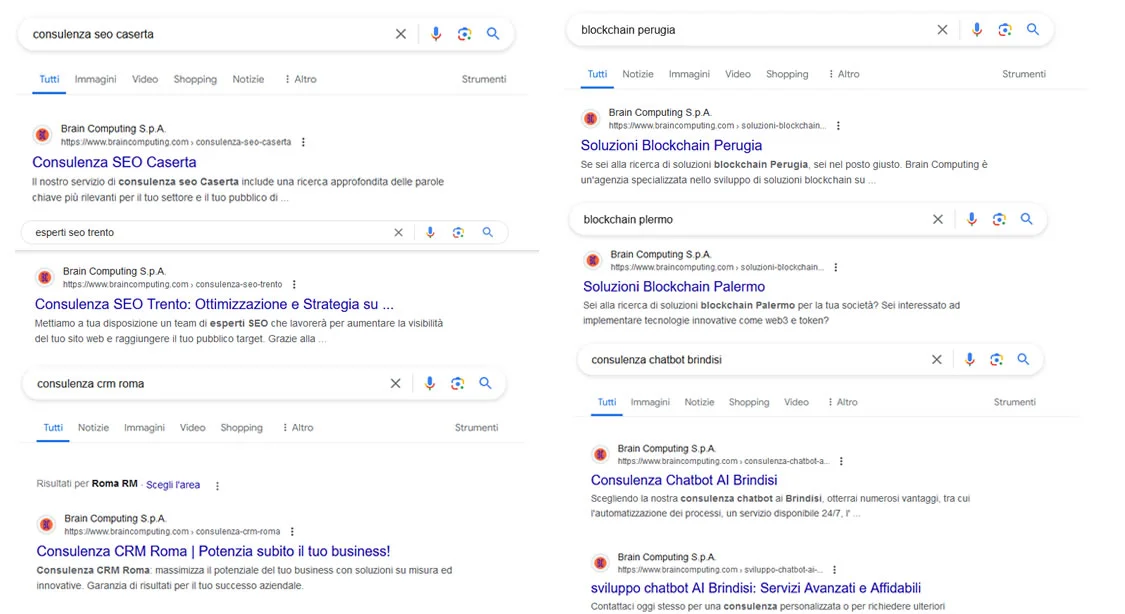Viewport: 1125px width, 614px height.
Task: Open the 'Consulenza SEO Caserta' result
Action: (114, 162)
